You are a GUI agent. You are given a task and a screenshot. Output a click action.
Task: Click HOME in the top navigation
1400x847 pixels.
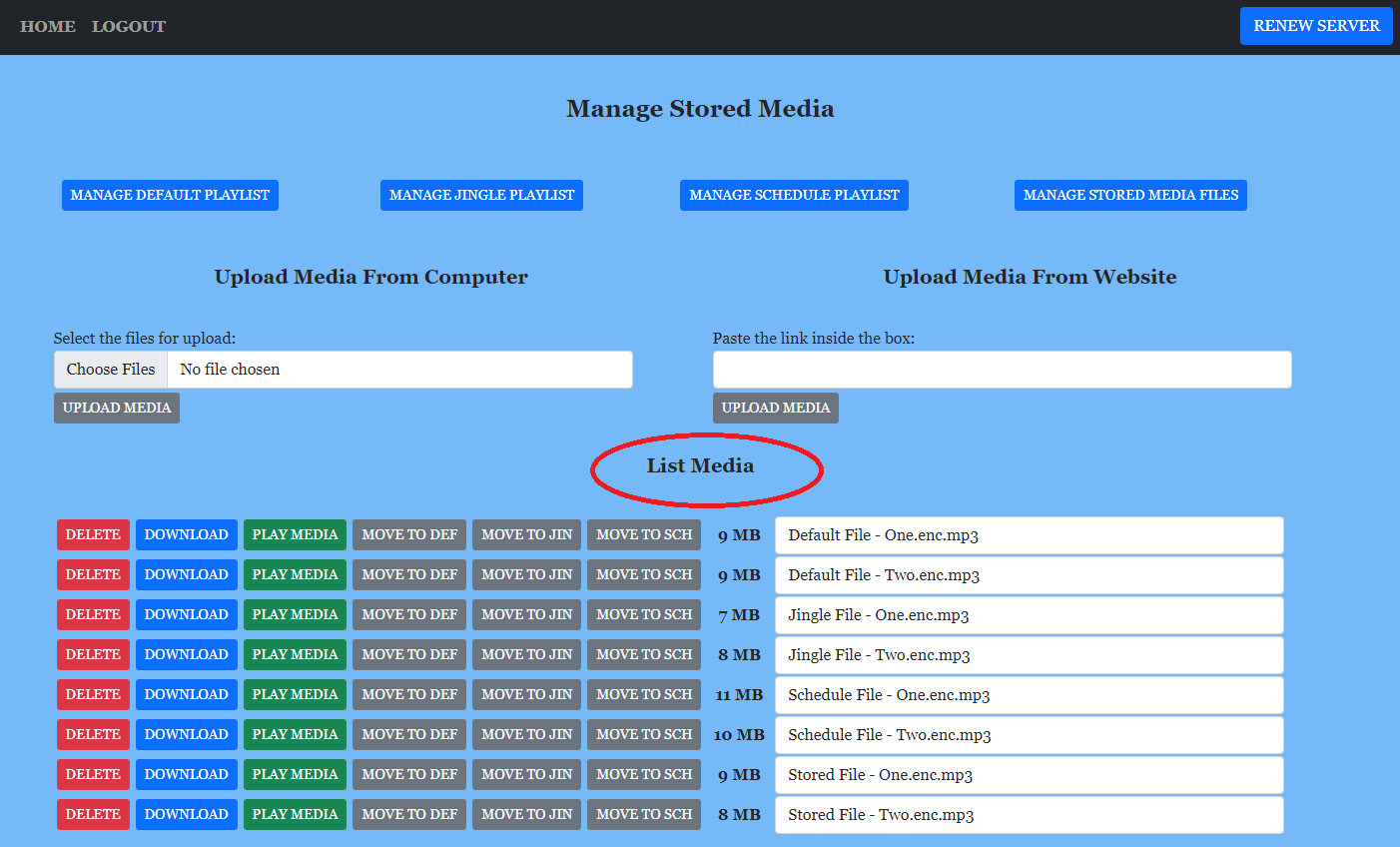47,26
